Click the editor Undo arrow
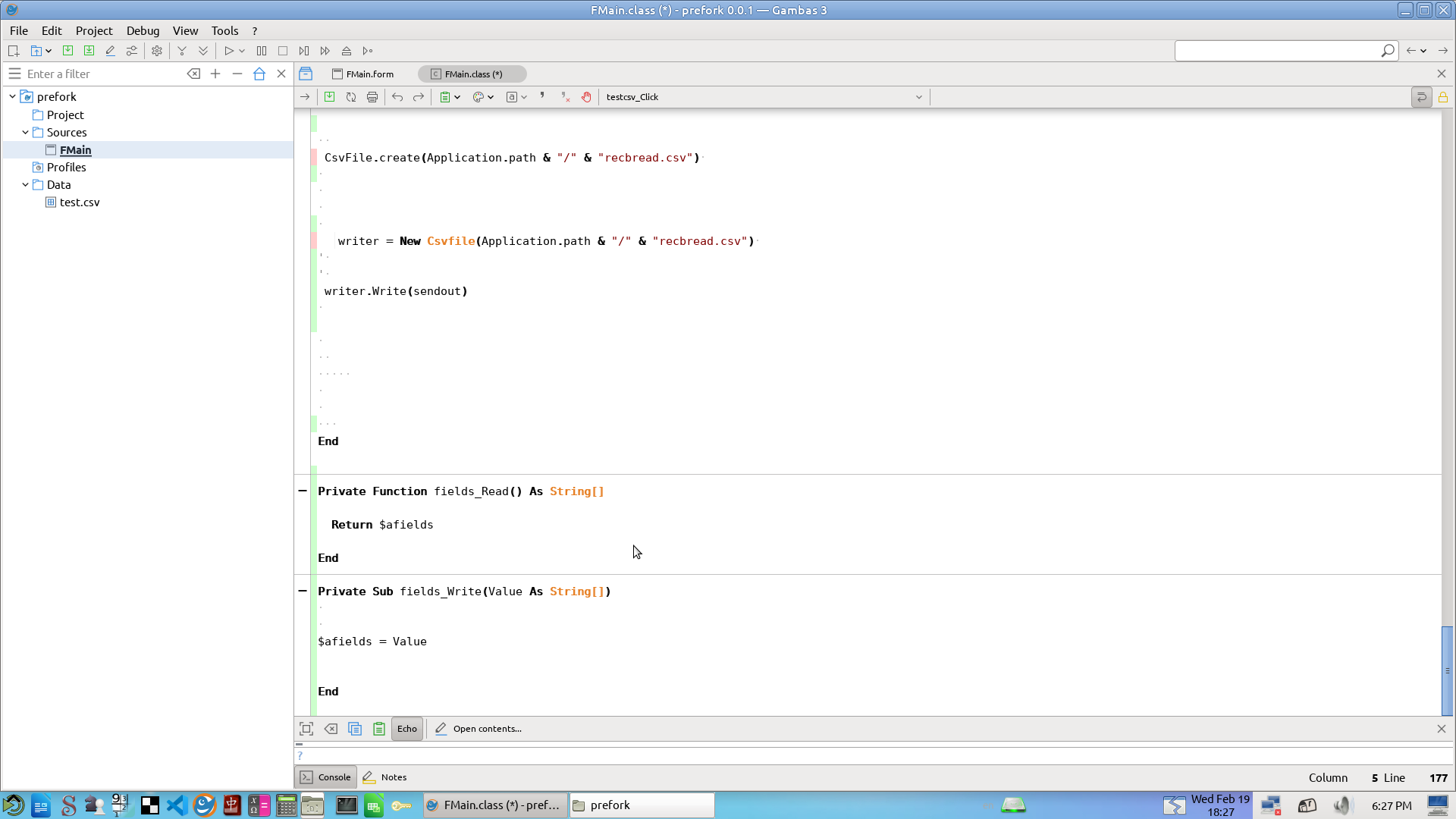Viewport: 1456px width, 819px height. point(397,97)
